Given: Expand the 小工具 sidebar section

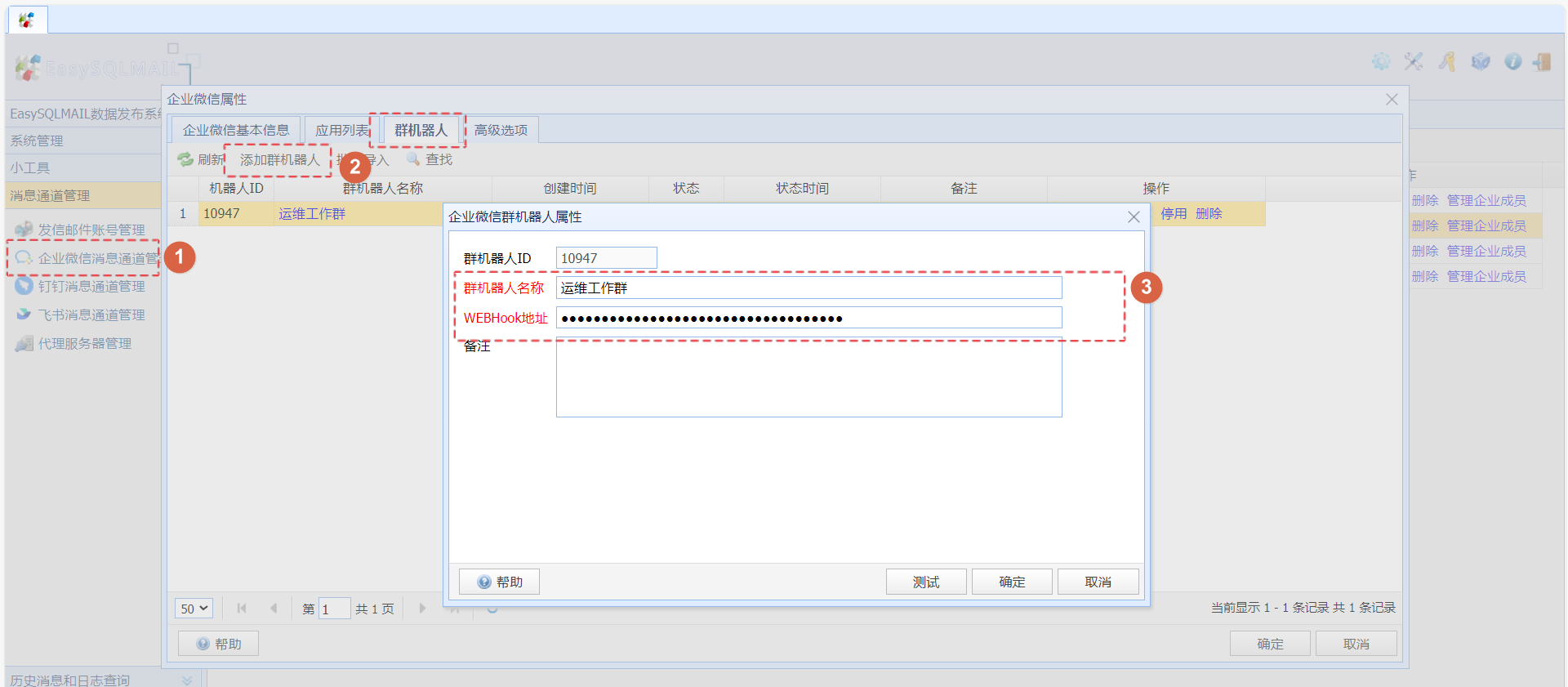Looking at the screenshot, I should (82, 167).
